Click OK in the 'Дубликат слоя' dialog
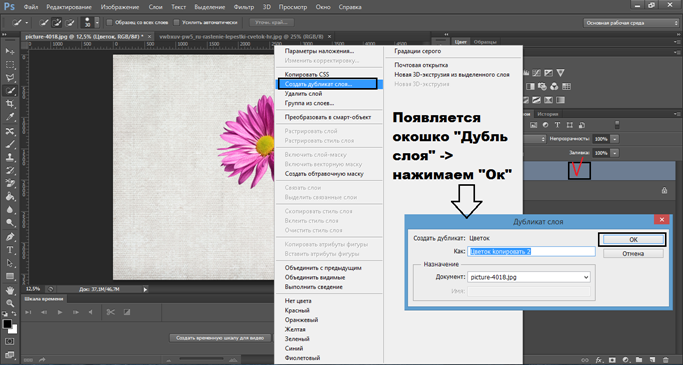The image size is (683, 365). pyautogui.click(x=633, y=240)
